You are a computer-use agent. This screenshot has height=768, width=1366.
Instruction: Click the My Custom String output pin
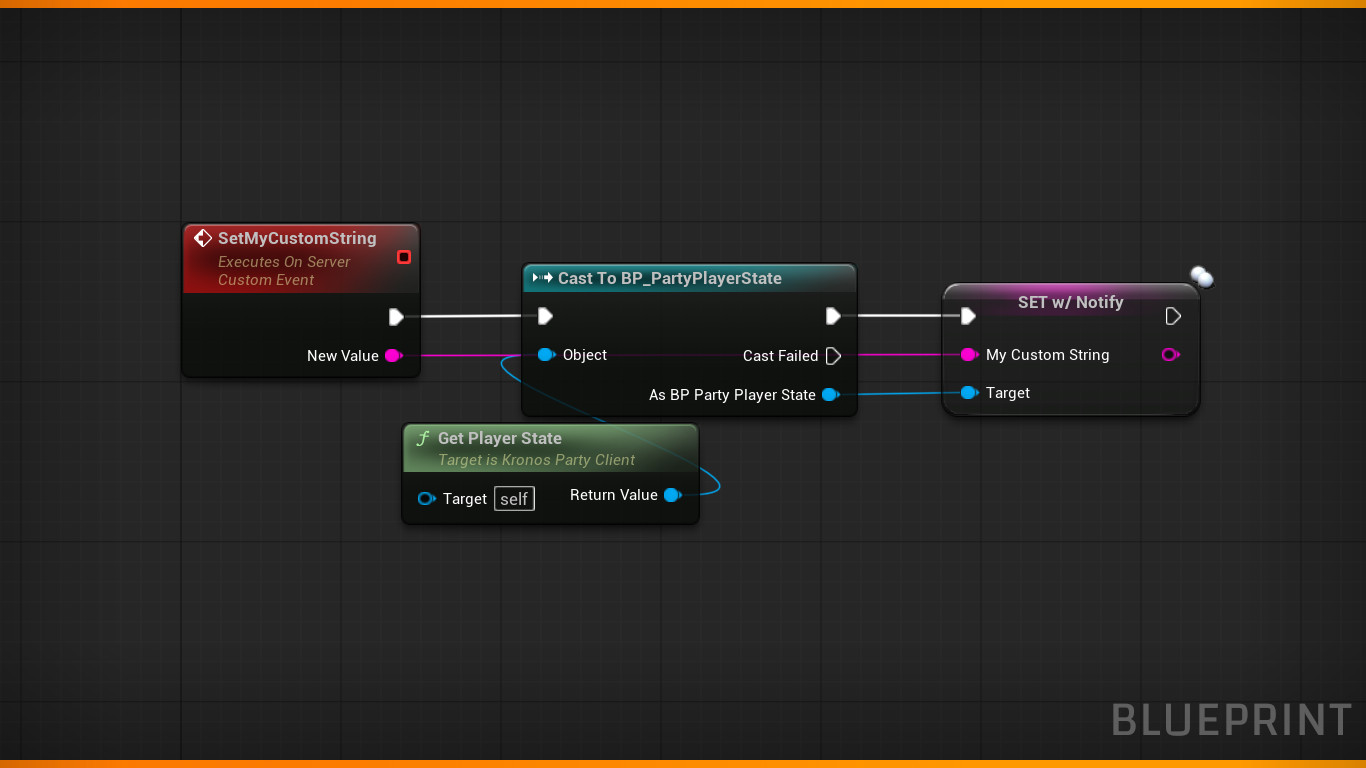1169,355
